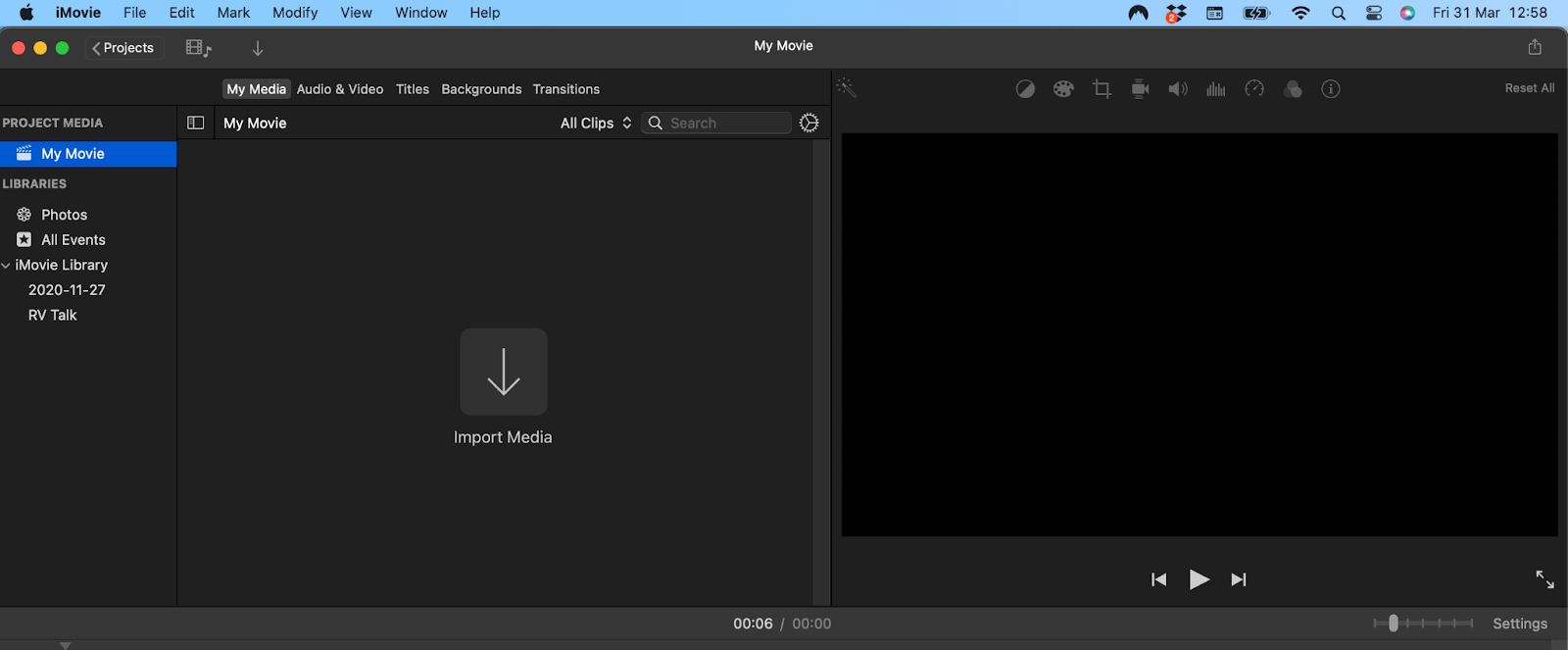Image resolution: width=1568 pixels, height=650 pixels.
Task: Hide the libraries sidebar
Action: click(196, 123)
